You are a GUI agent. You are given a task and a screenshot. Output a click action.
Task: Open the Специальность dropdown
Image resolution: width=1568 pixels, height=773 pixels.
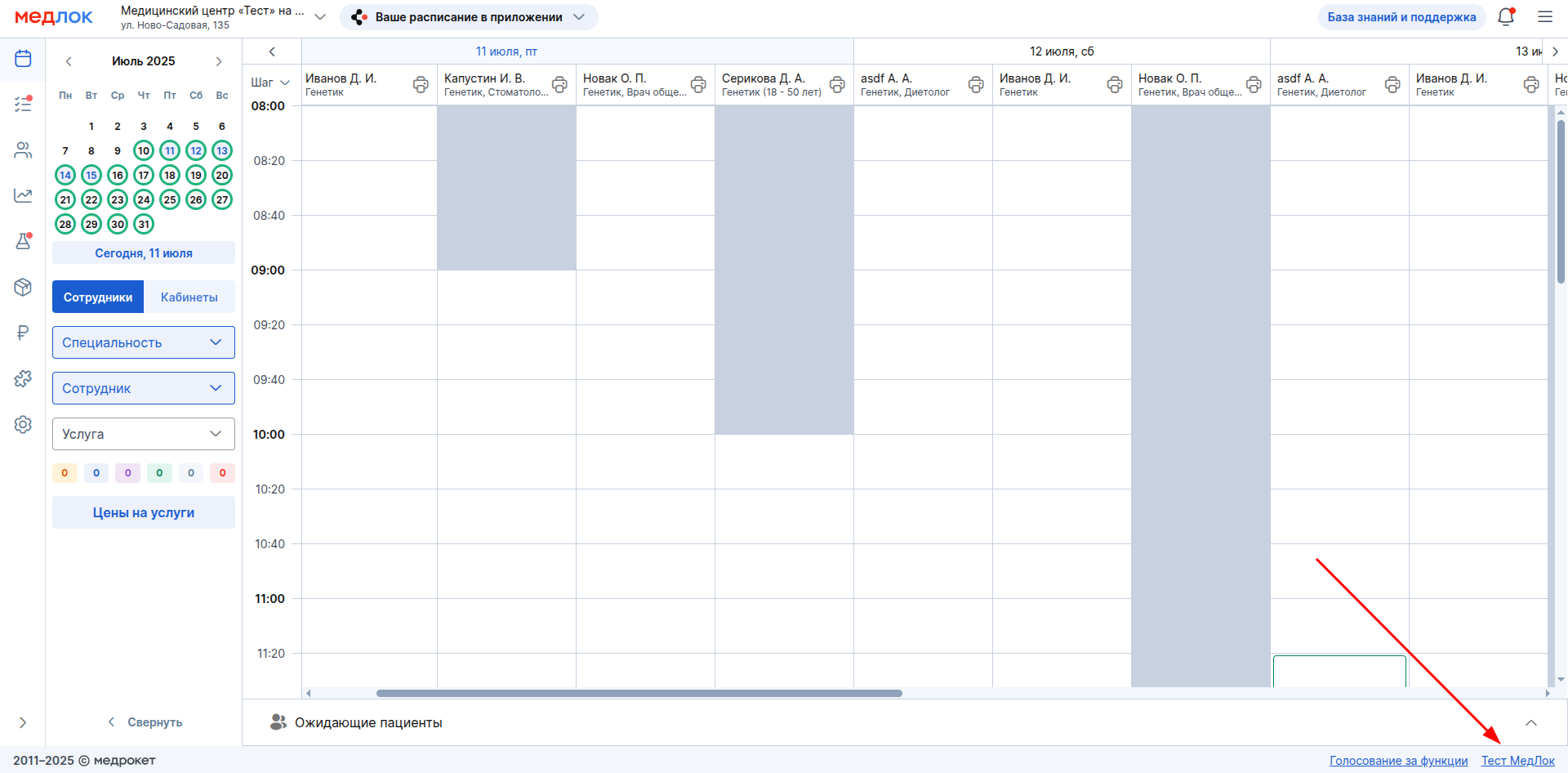(x=144, y=342)
